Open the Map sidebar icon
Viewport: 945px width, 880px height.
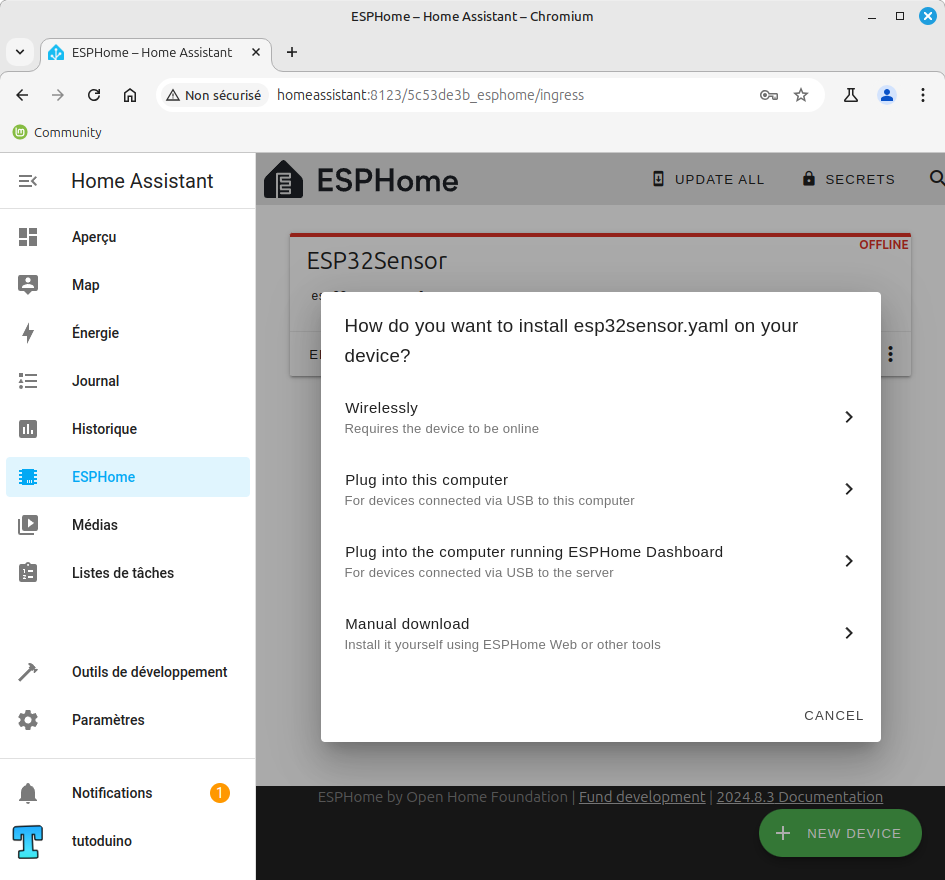[28, 284]
